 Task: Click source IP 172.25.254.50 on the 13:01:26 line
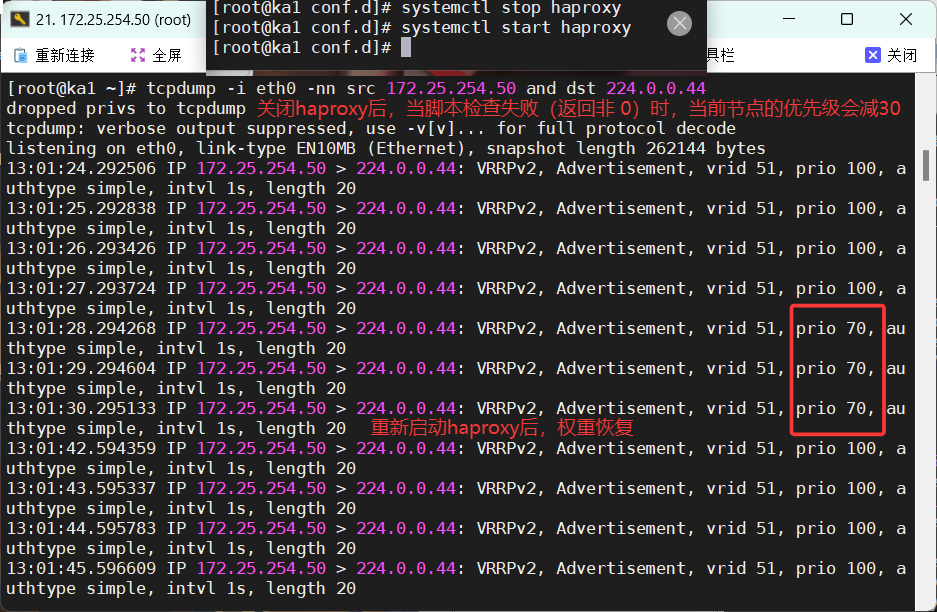point(262,249)
